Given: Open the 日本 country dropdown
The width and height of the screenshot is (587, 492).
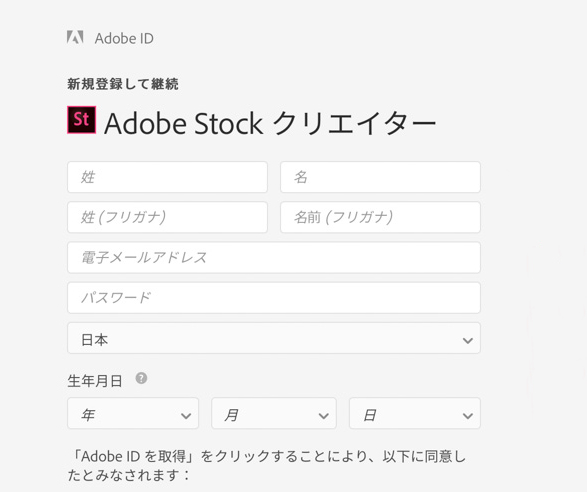Looking at the screenshot, I should pyautogui.click(x=274, y=338).
